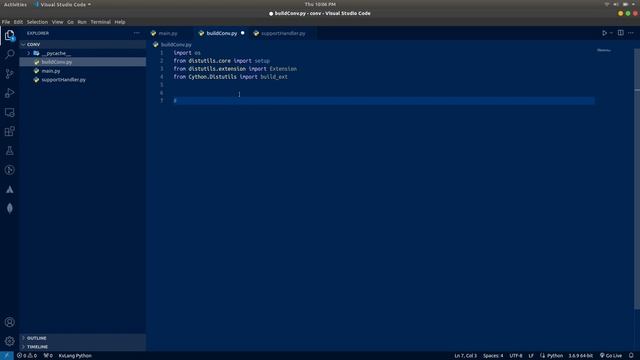The height and width of the screenshot is (360, 640).
Task: Run the Python file with the play icon
Action: point(604,33)
